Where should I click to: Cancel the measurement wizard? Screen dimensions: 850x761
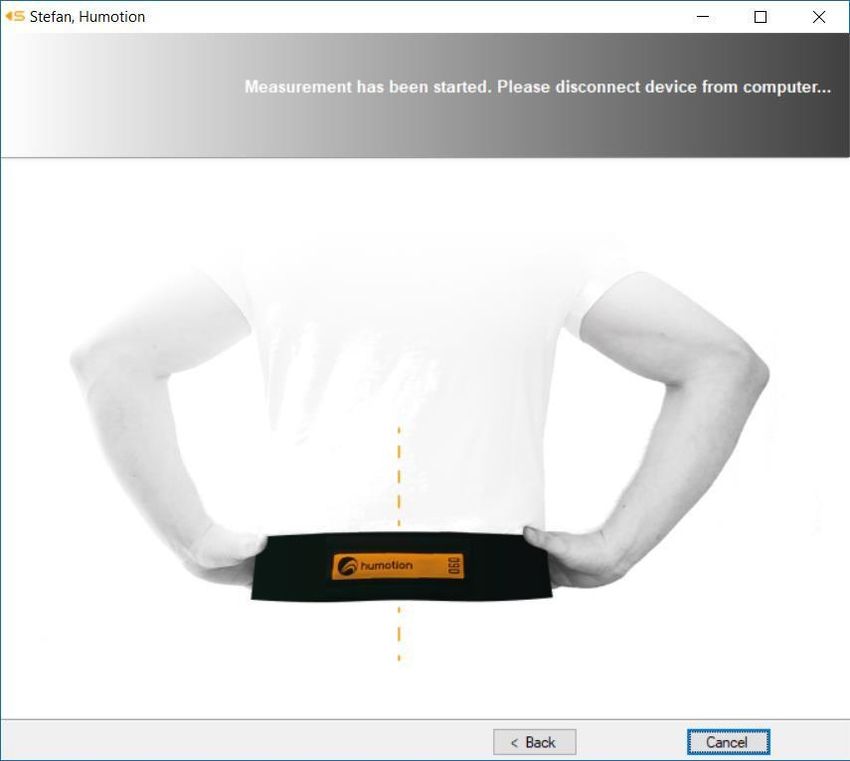[x=727, y=742]
